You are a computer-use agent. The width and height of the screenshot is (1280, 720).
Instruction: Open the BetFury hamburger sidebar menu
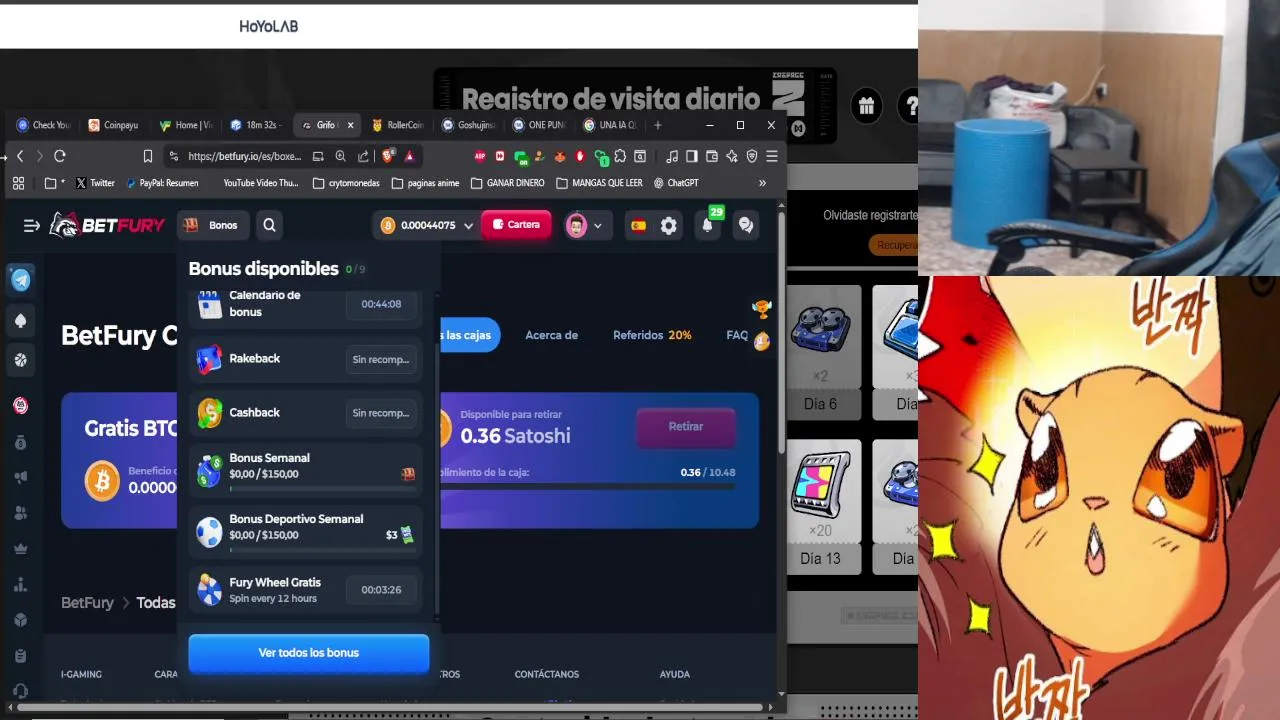click(31, 226)
